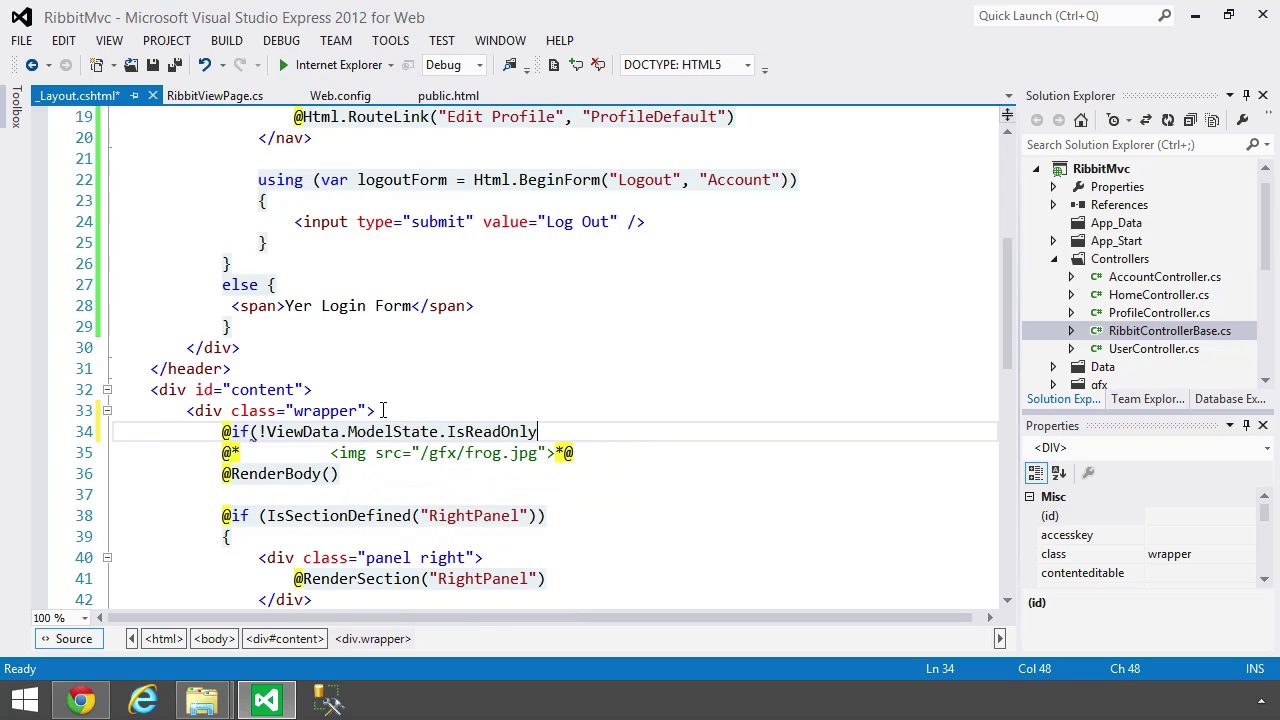The height and width of the screenshot is (720, 1280).
Task: Click the Save All toolbar icon
Action: pyautogui.click(x=174, y=65)
